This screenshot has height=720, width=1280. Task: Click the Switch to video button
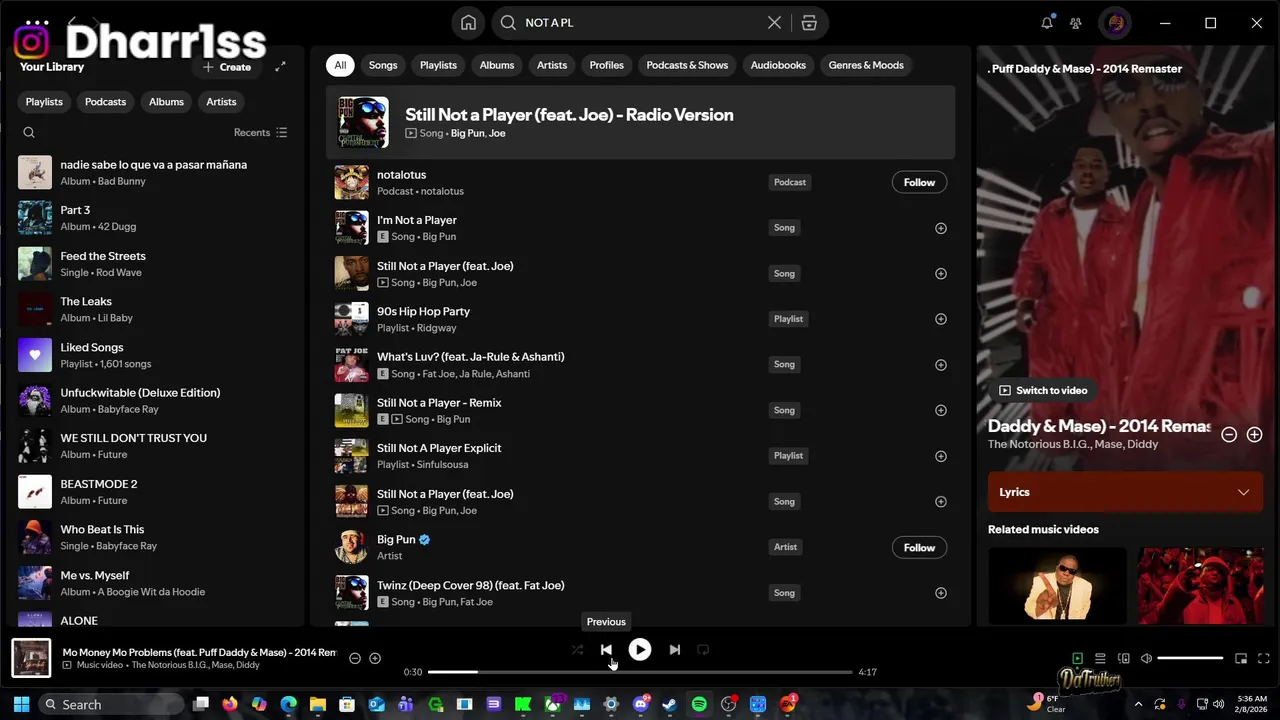click(x=1043, y=390)
